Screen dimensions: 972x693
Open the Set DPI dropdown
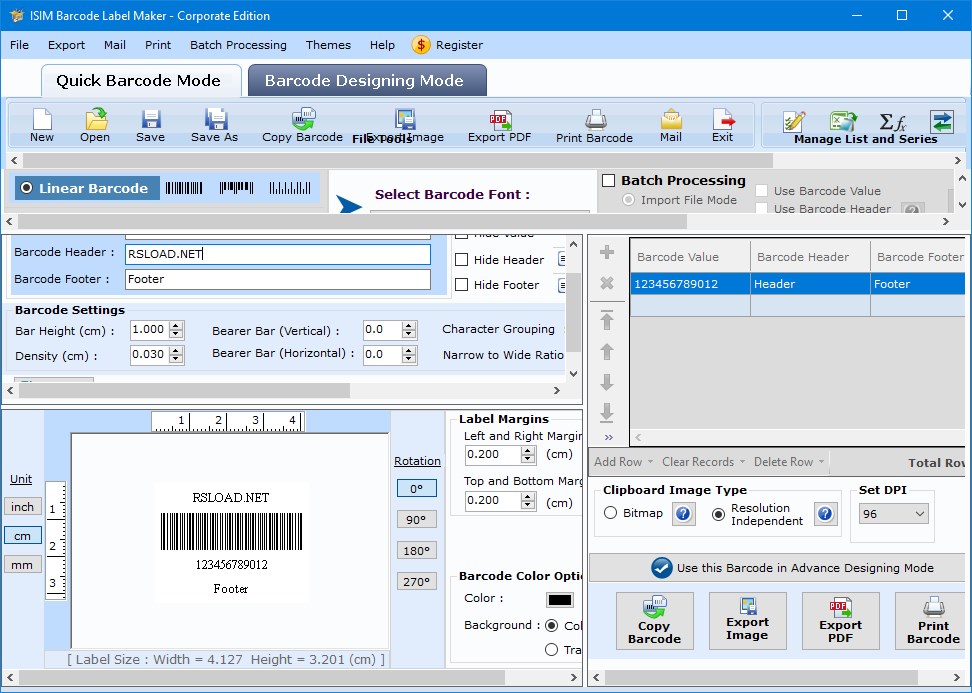click(x=893, y=513)
